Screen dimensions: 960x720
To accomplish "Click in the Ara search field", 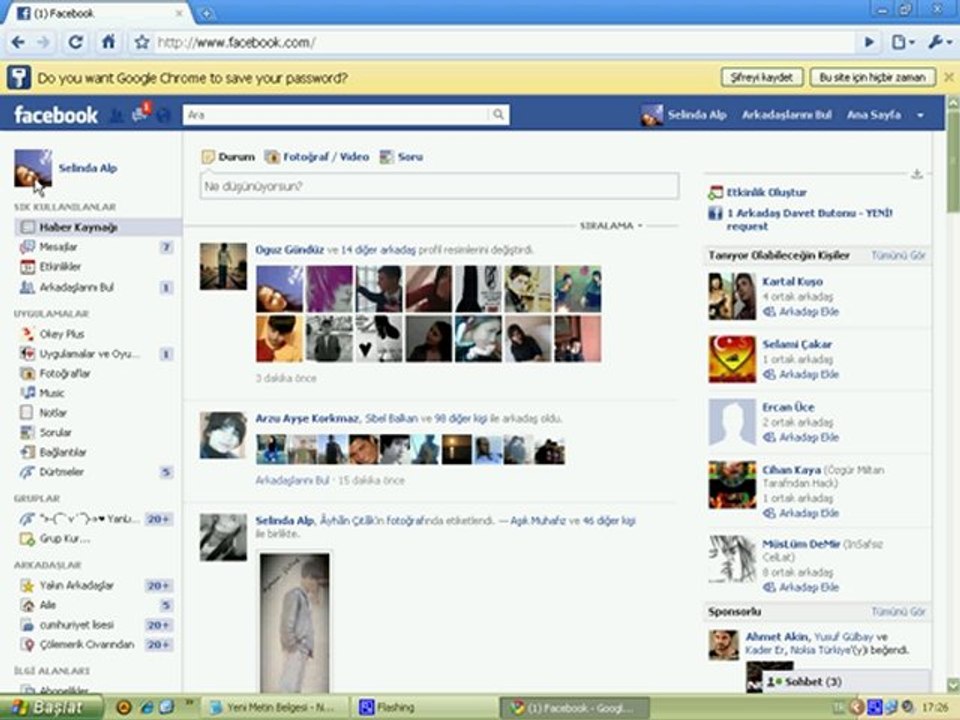I will [337, 114].
